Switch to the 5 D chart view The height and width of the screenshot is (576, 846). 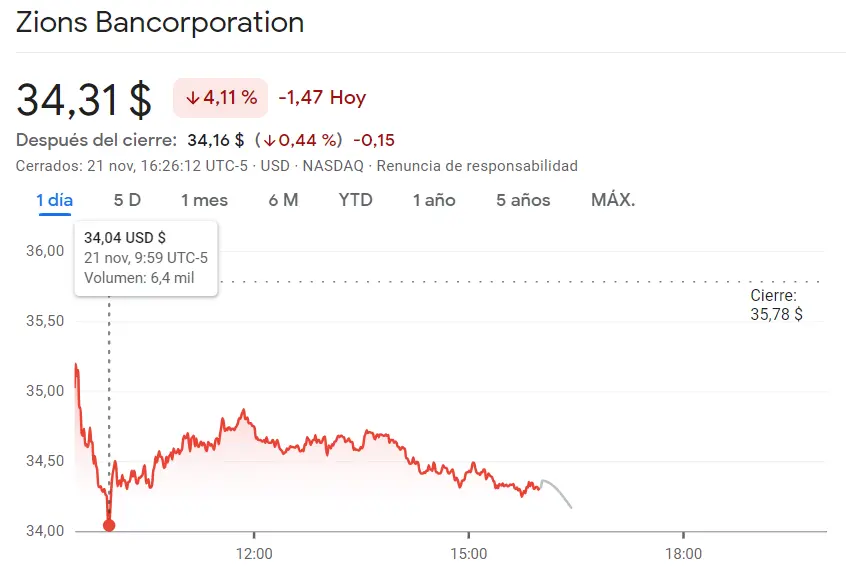tap(127, 200)
